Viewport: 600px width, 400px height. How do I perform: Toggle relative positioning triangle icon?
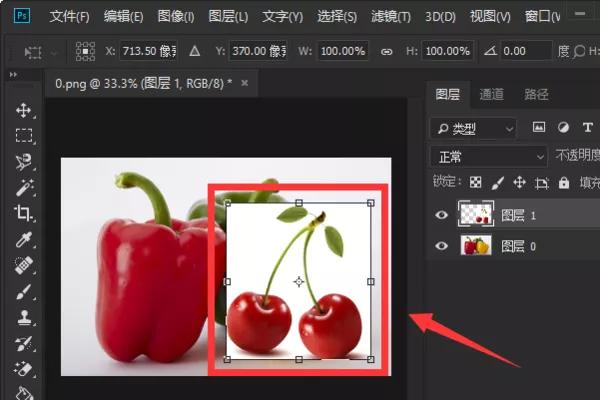tap(194, 51)
